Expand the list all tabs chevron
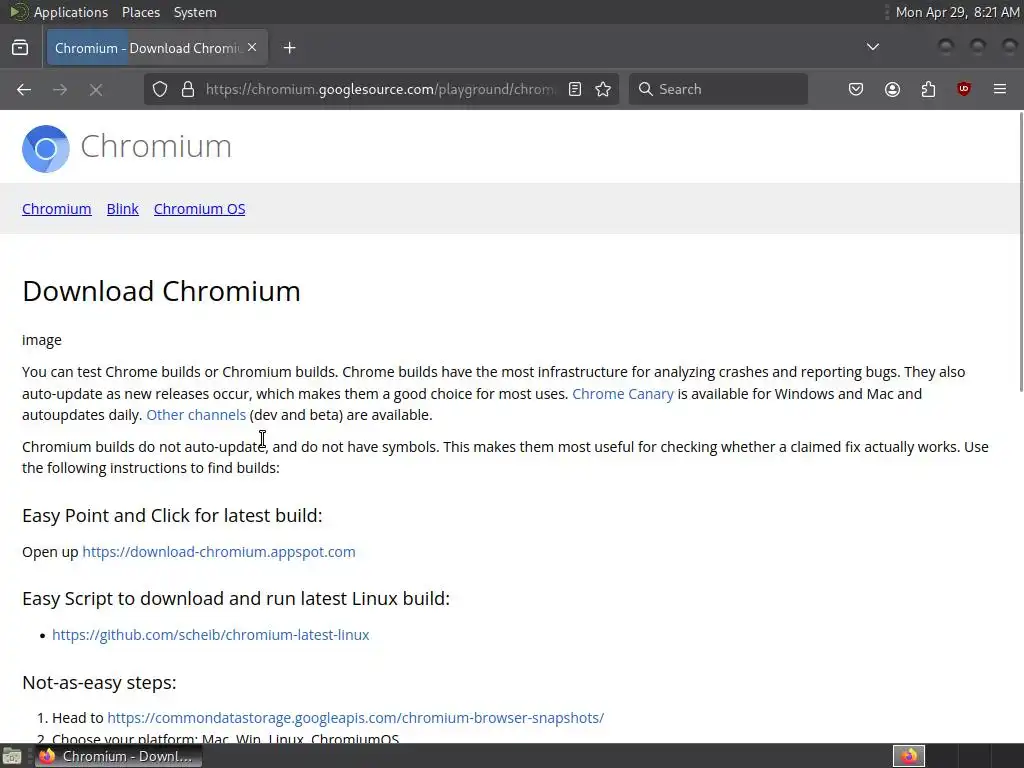Screen dimensions: 1024x768 (x=872, y=47)
